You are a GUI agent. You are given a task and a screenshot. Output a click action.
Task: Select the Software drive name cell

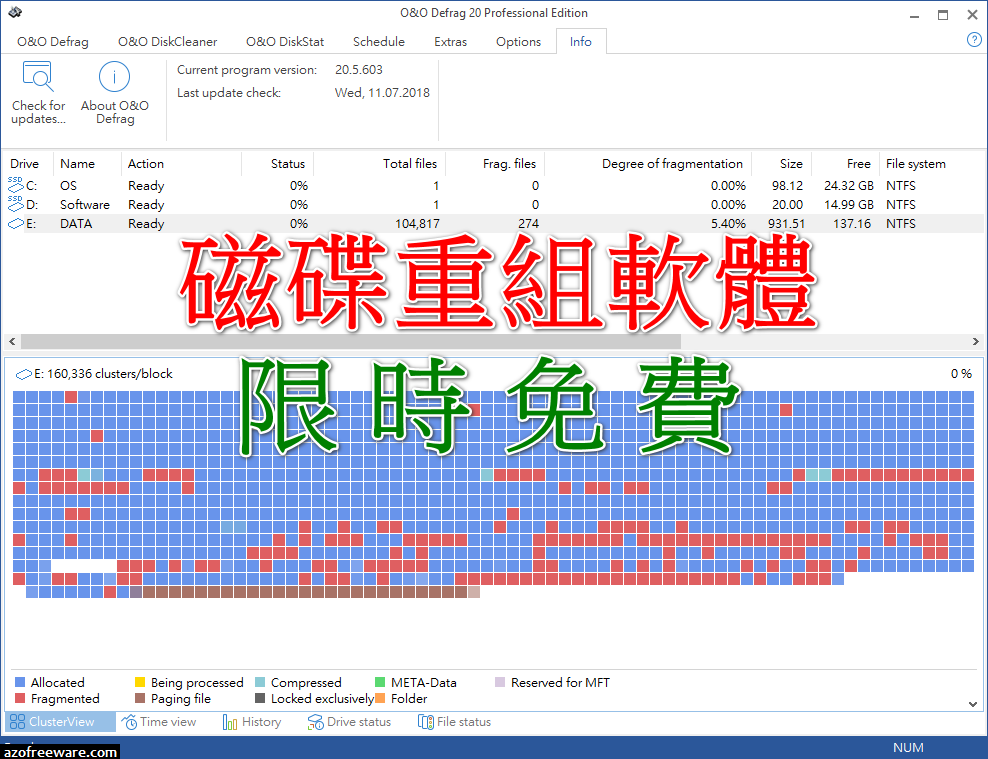[x=84, y=205]
